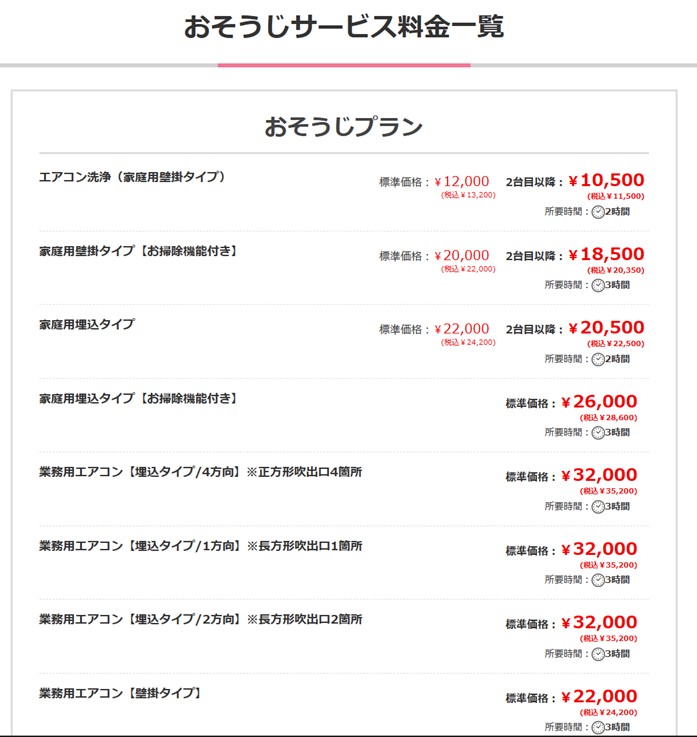Viewport: 697px width, 737px height.
Task: Select the エアコン洗浄（家庭用壁掛タイプ） plan name
Action: (132, 177)
